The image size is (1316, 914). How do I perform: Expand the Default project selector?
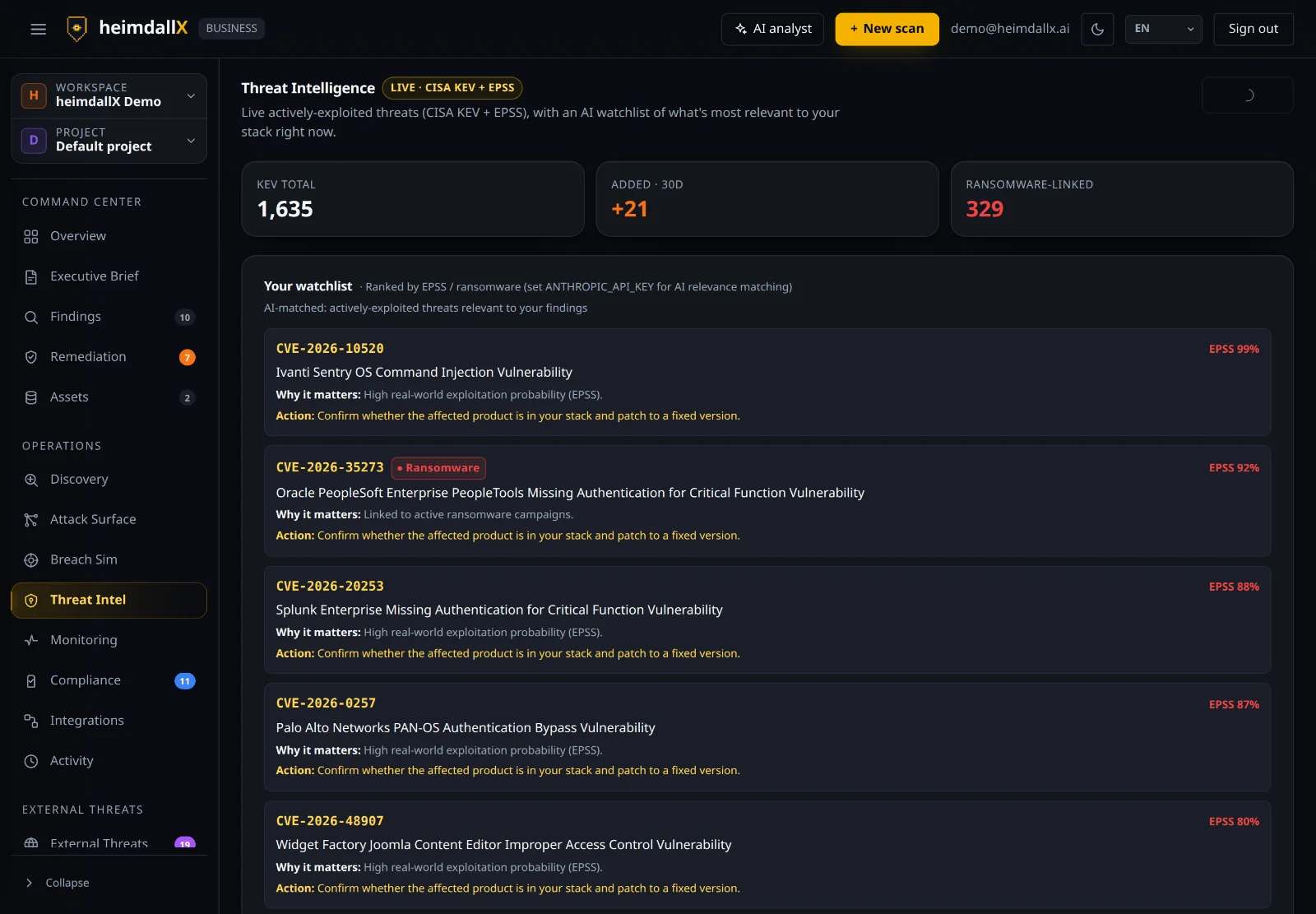(109, 140)
